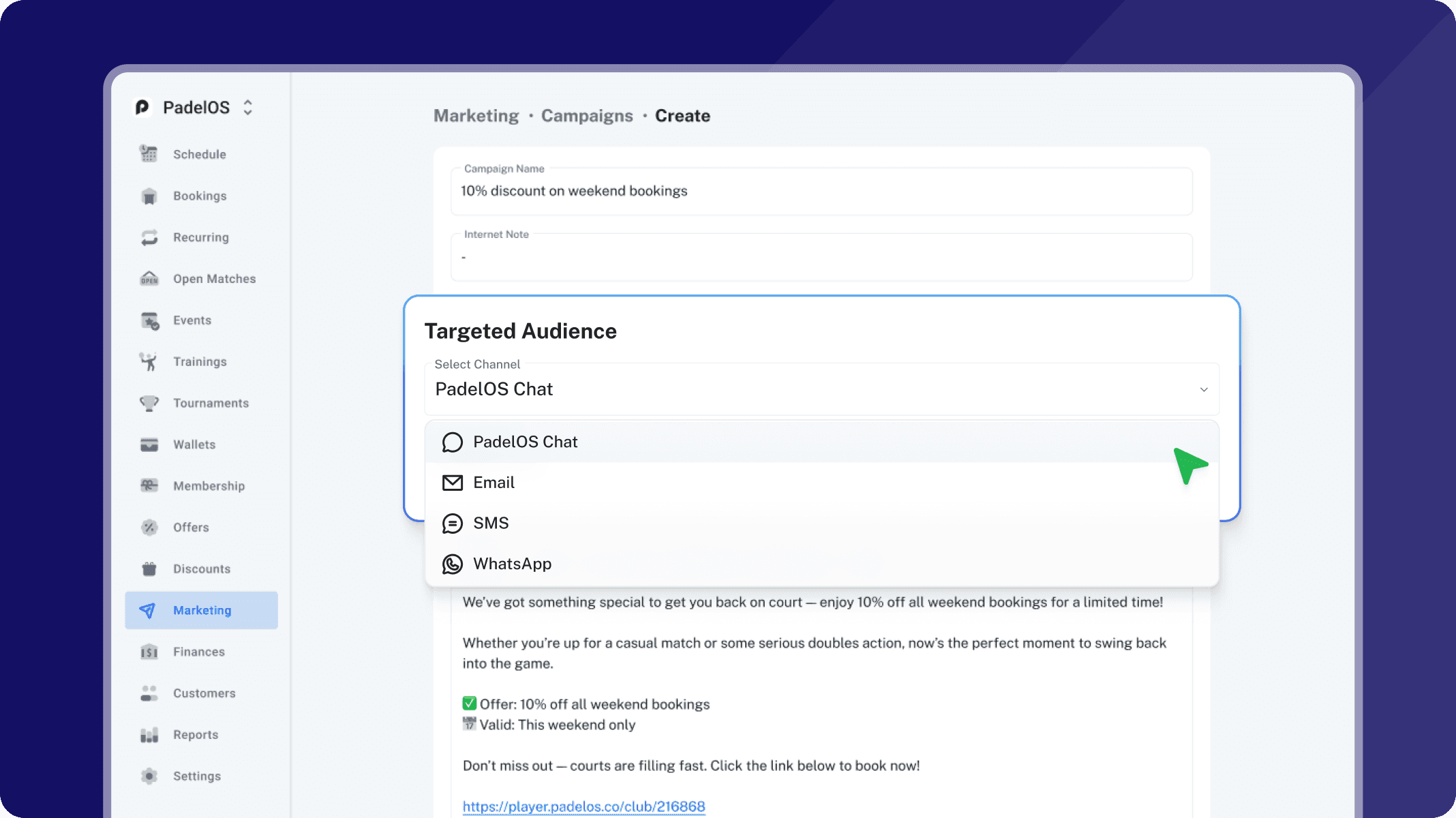
Task: Click the Marketing breadcrumb link
Action: 476,116
